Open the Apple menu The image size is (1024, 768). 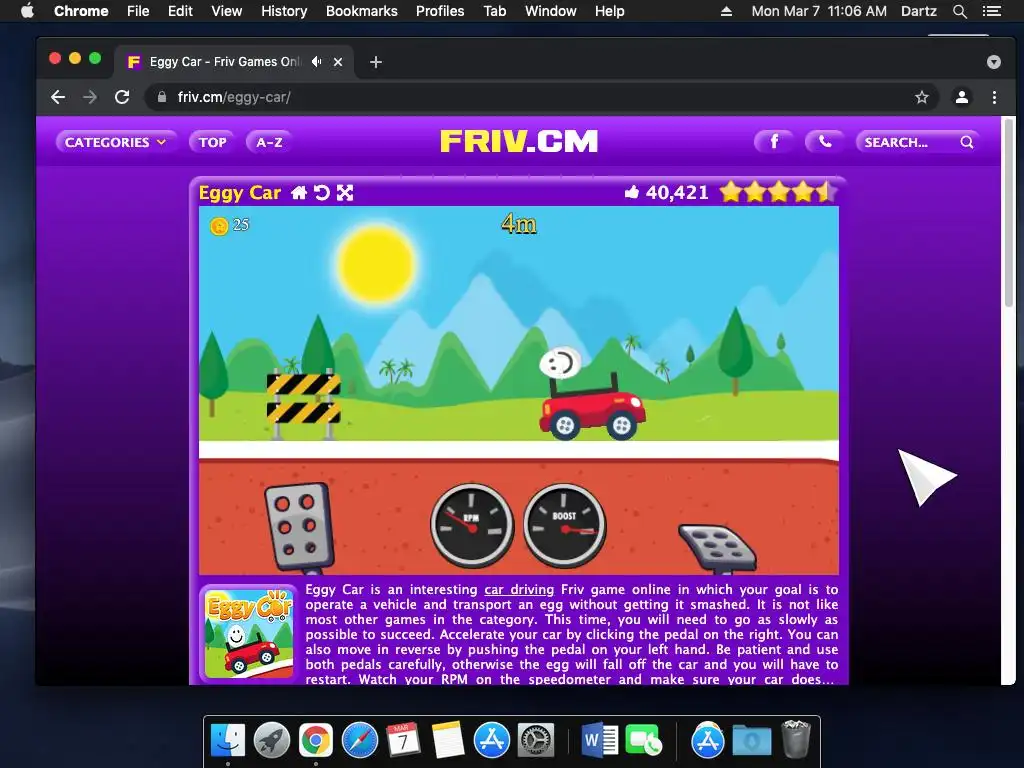coord(27,11)
